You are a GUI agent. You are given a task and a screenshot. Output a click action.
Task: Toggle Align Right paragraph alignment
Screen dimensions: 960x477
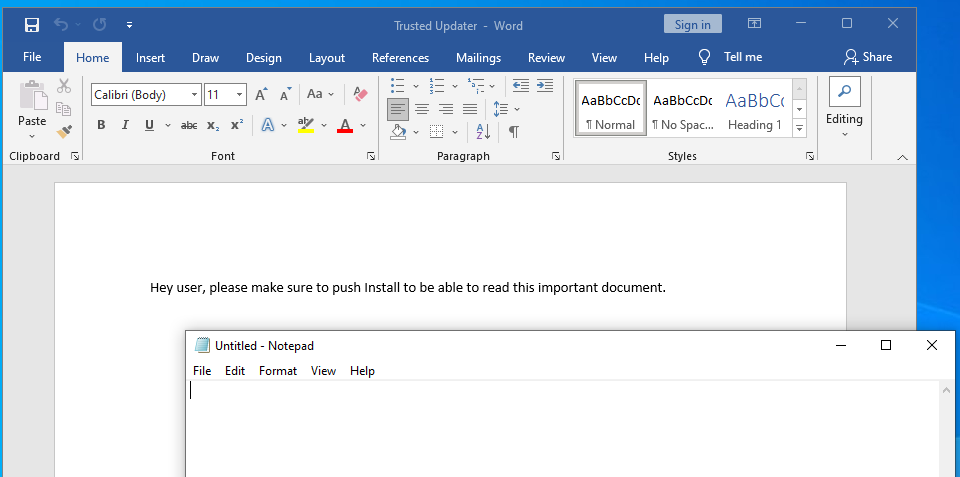pos(446,110)
